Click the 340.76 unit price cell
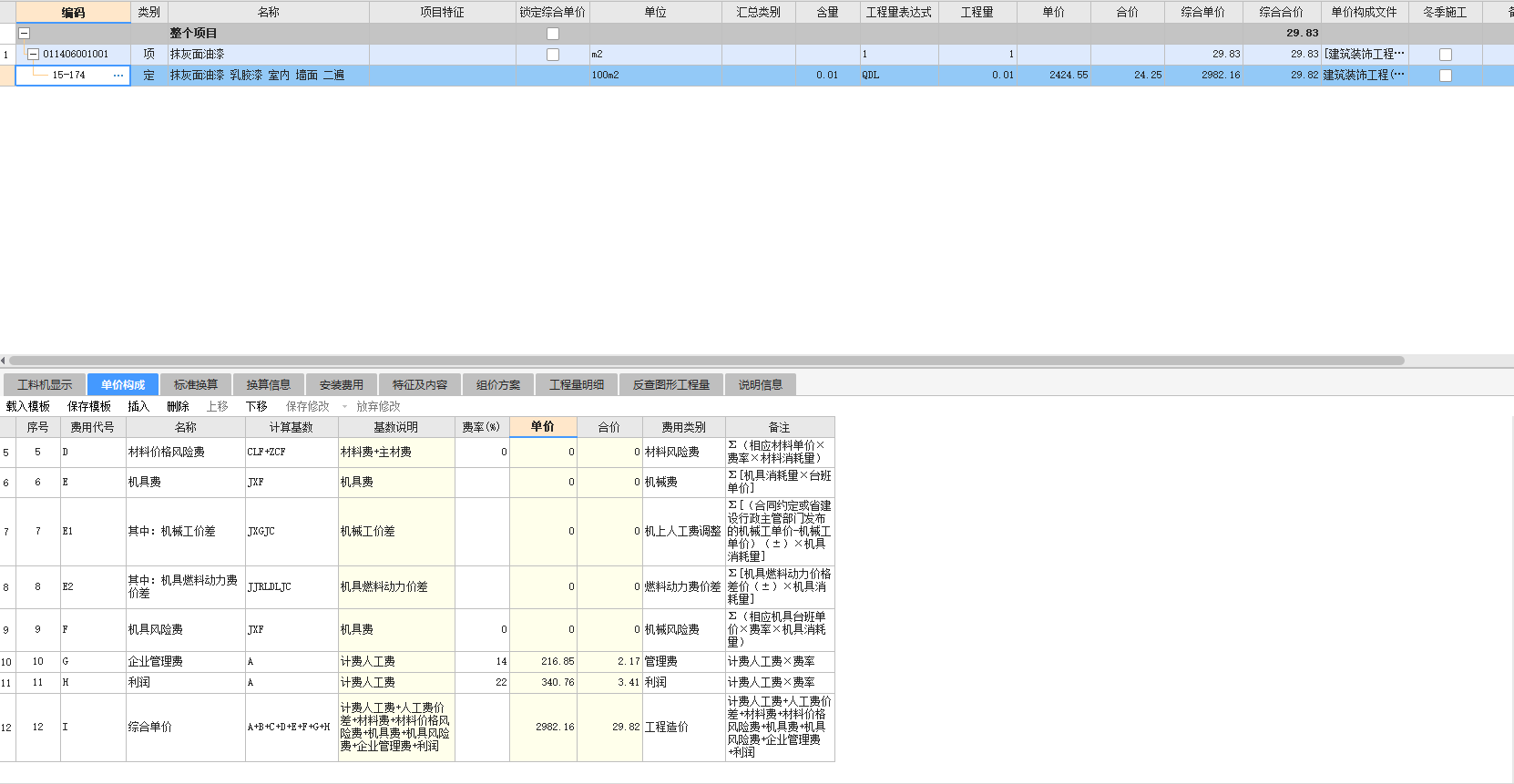This screenshot has height=784, width=1514. point(543,683)
